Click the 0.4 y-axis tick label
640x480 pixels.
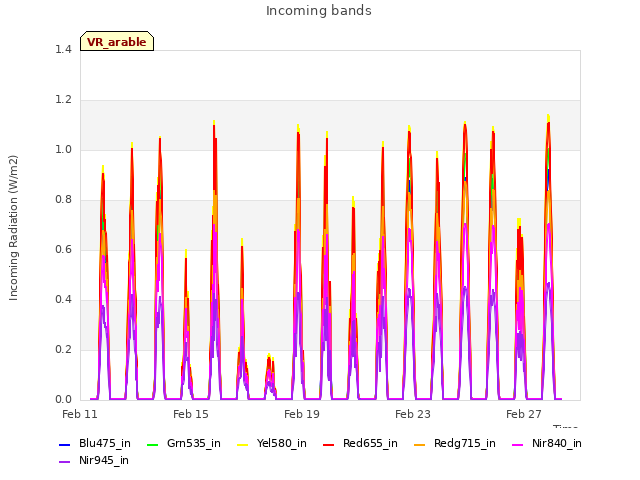pos(63,300)
